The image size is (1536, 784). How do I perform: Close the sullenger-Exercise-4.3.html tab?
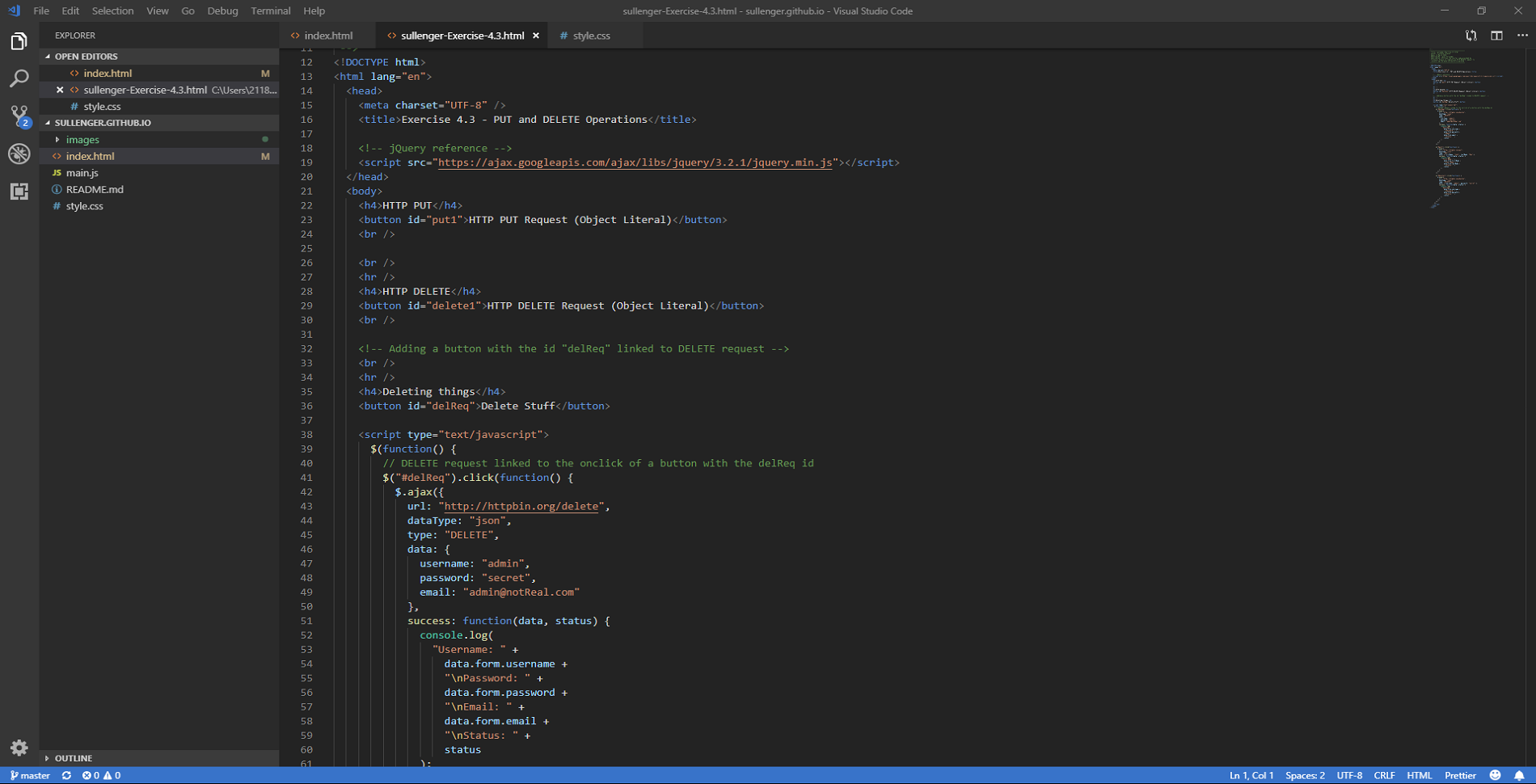click(x=536, y=36)
